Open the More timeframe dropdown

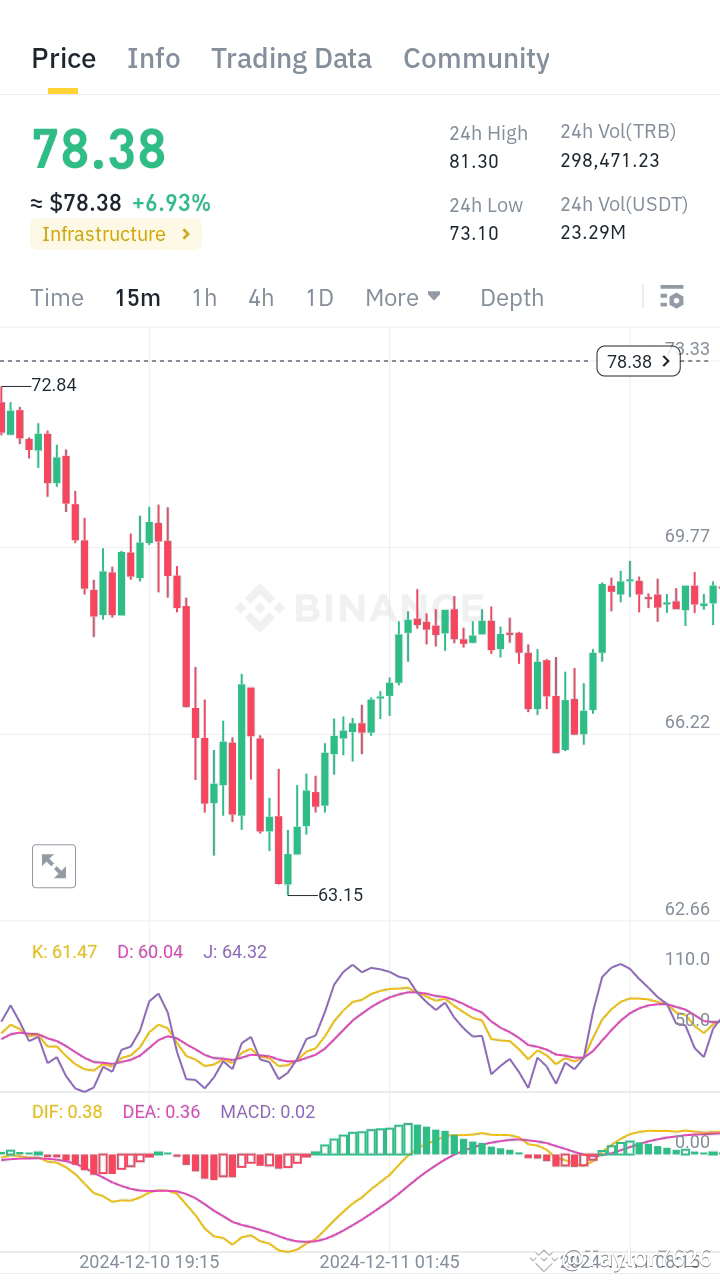[402, 297]
